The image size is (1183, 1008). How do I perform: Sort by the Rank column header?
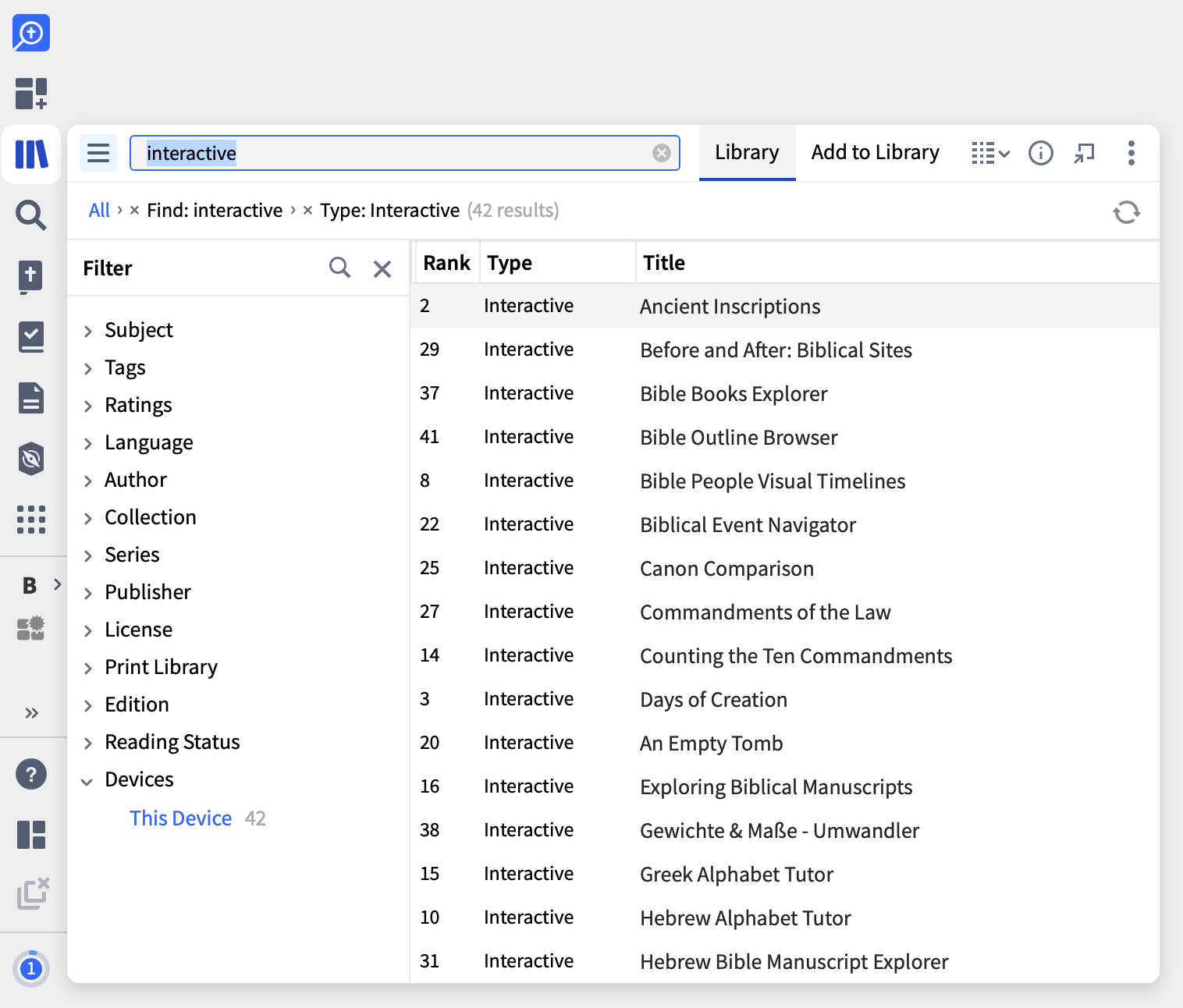coord(446,263)
